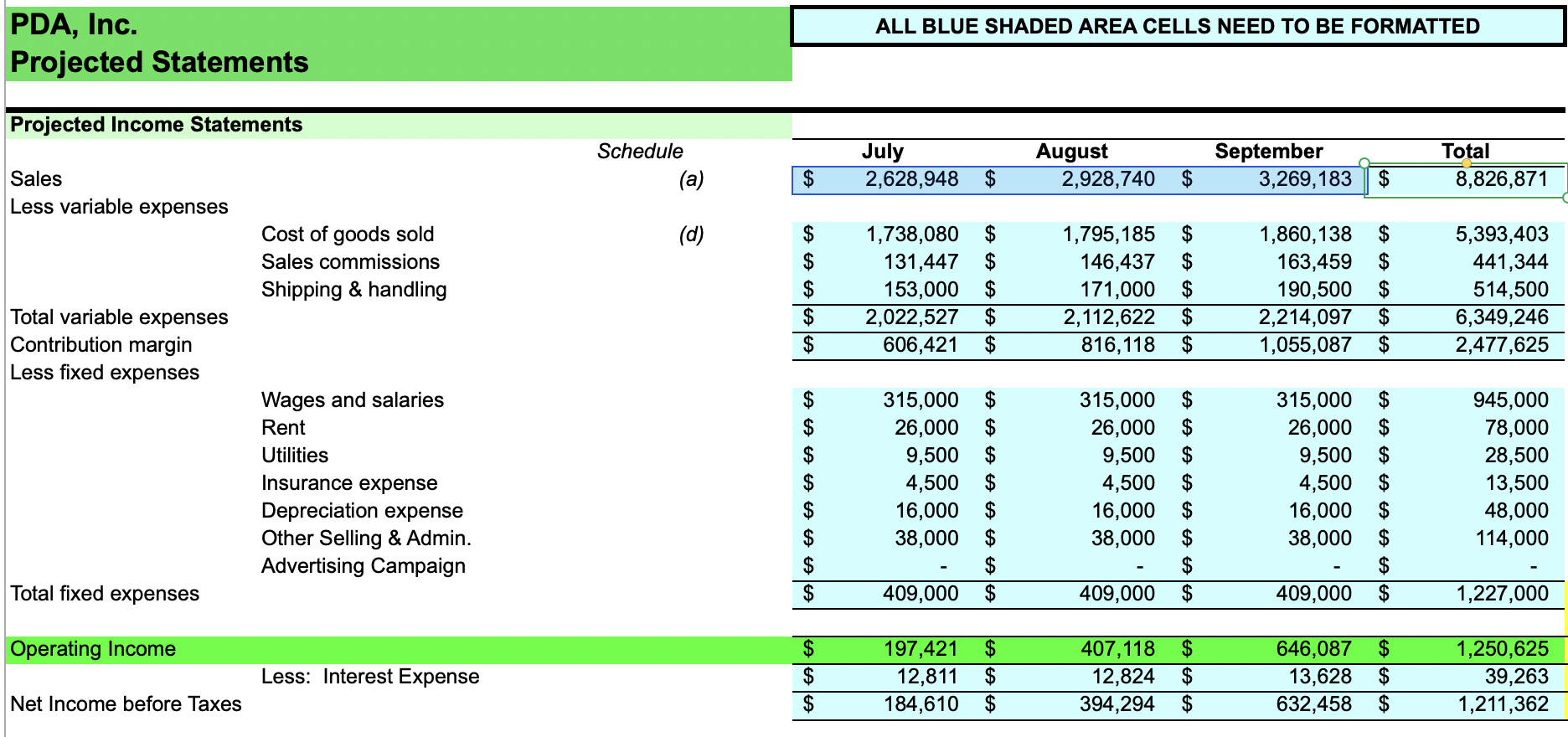Select the schedule reference (d)

(691, 234)
